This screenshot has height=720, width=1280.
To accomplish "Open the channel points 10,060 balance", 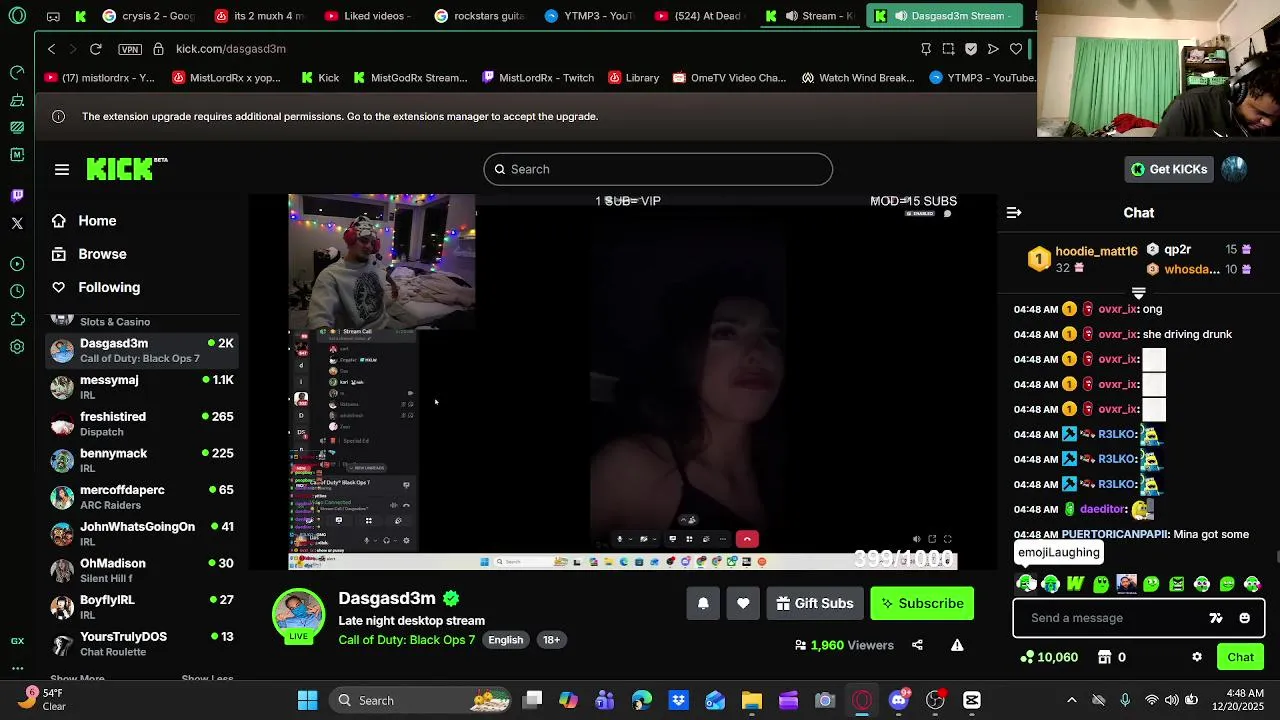I will (1049, 657).
